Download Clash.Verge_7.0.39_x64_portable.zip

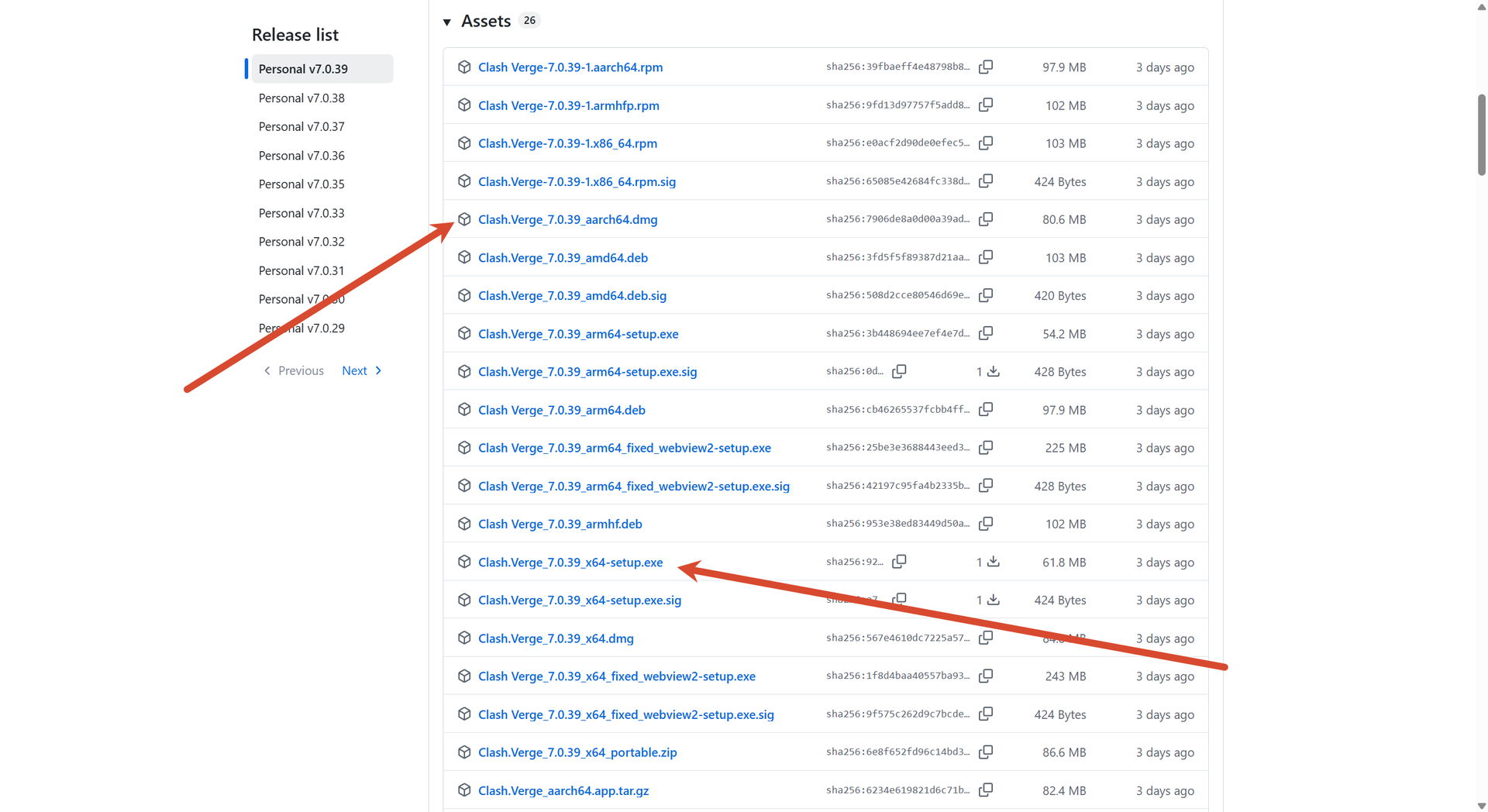tap(577, 752)
